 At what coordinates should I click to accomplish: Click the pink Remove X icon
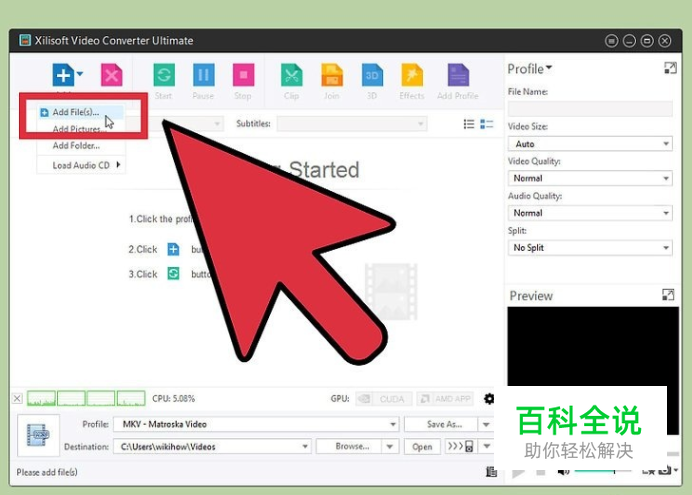(112, 75)
